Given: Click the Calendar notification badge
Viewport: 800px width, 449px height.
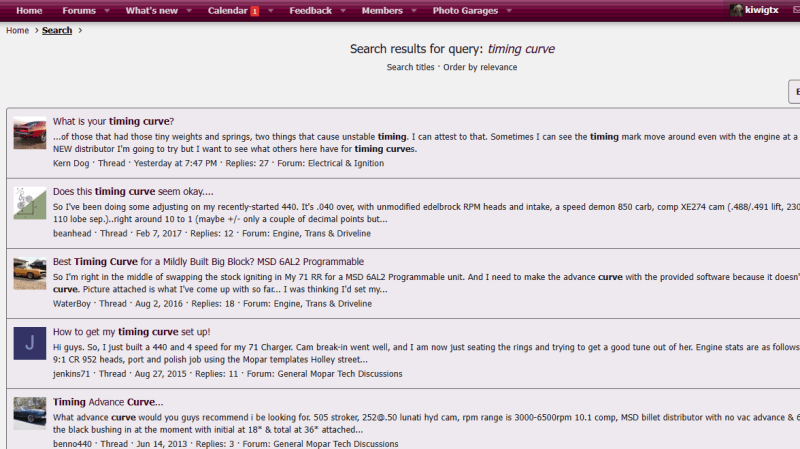Looking at the screenshot, I should [x=254, y=11].
